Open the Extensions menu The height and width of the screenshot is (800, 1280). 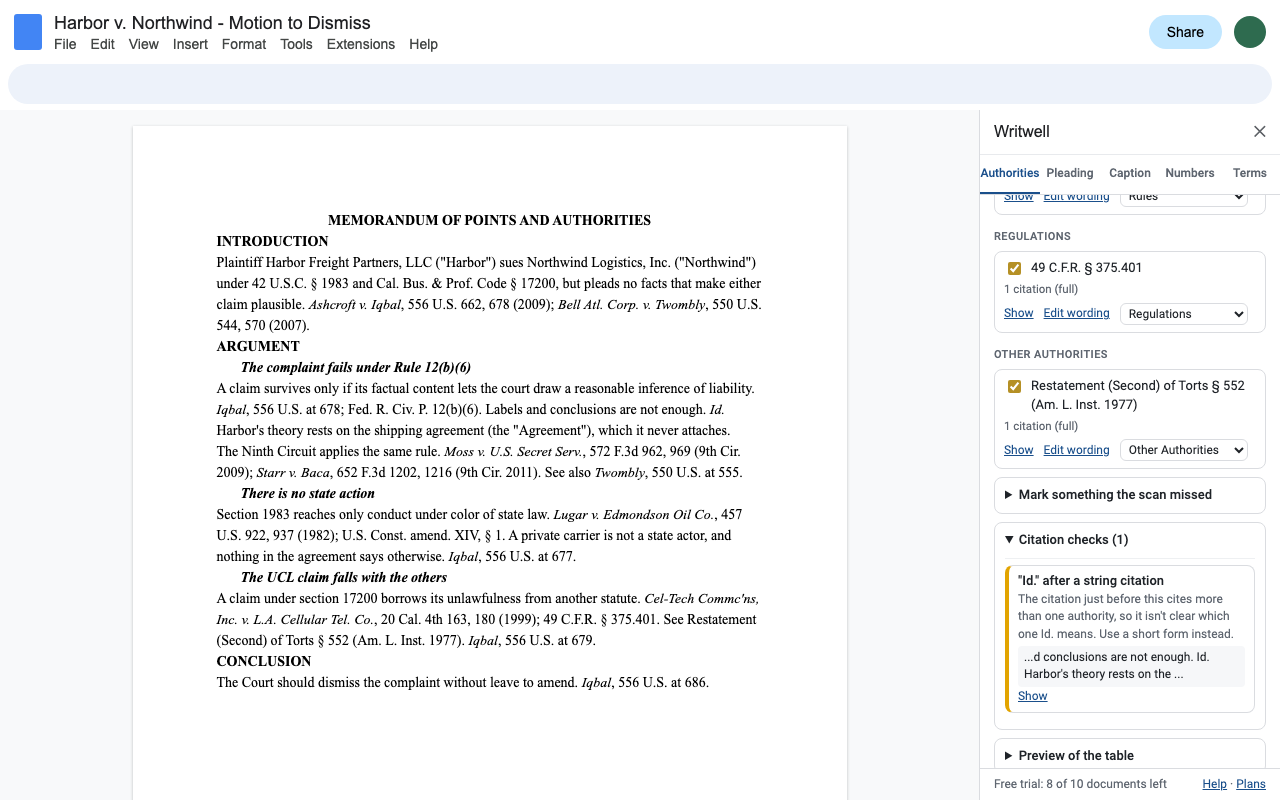pyautogui.click(x=361, y=44)
